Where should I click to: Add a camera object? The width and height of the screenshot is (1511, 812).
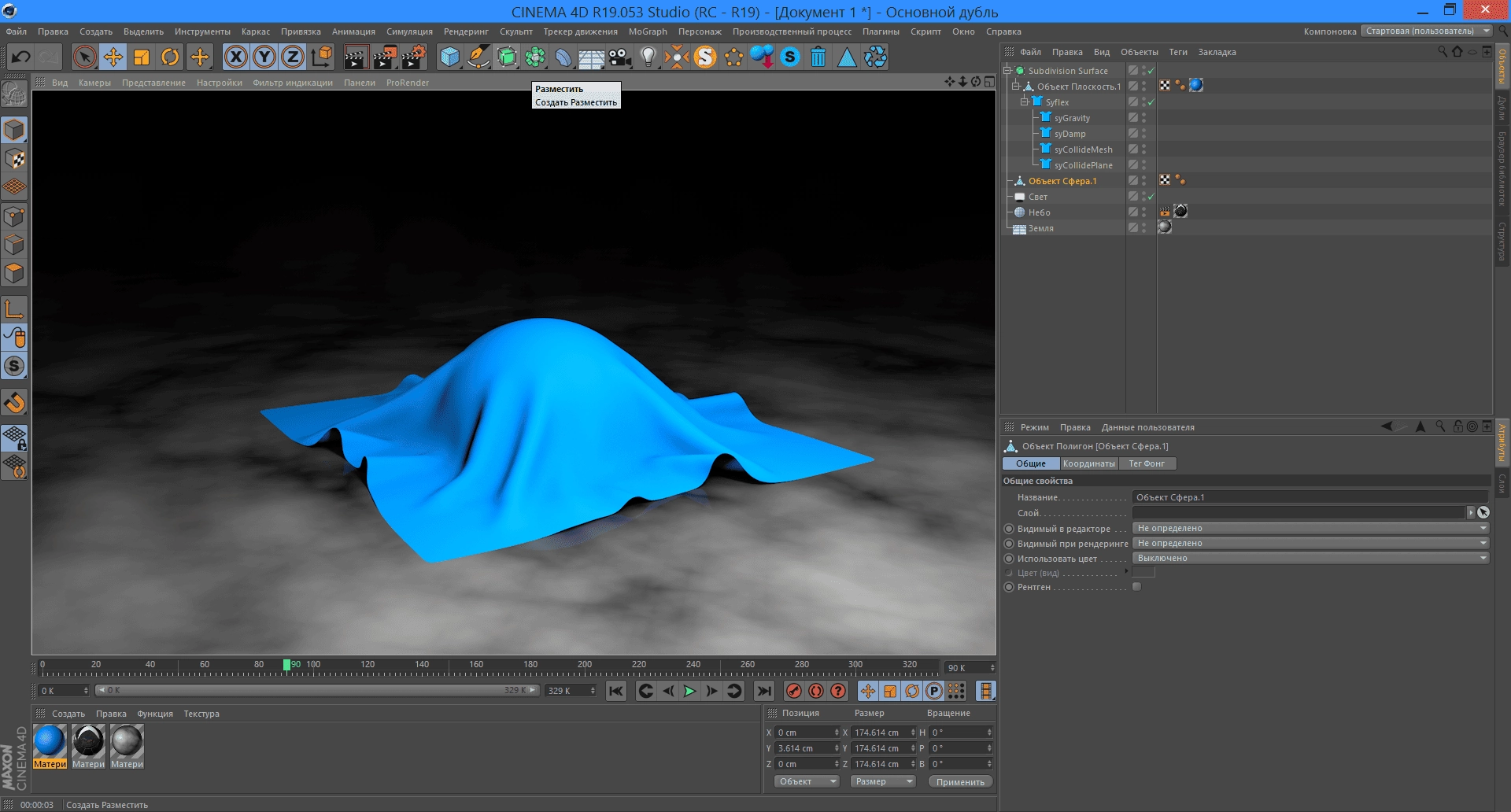(x=620, y=57)
